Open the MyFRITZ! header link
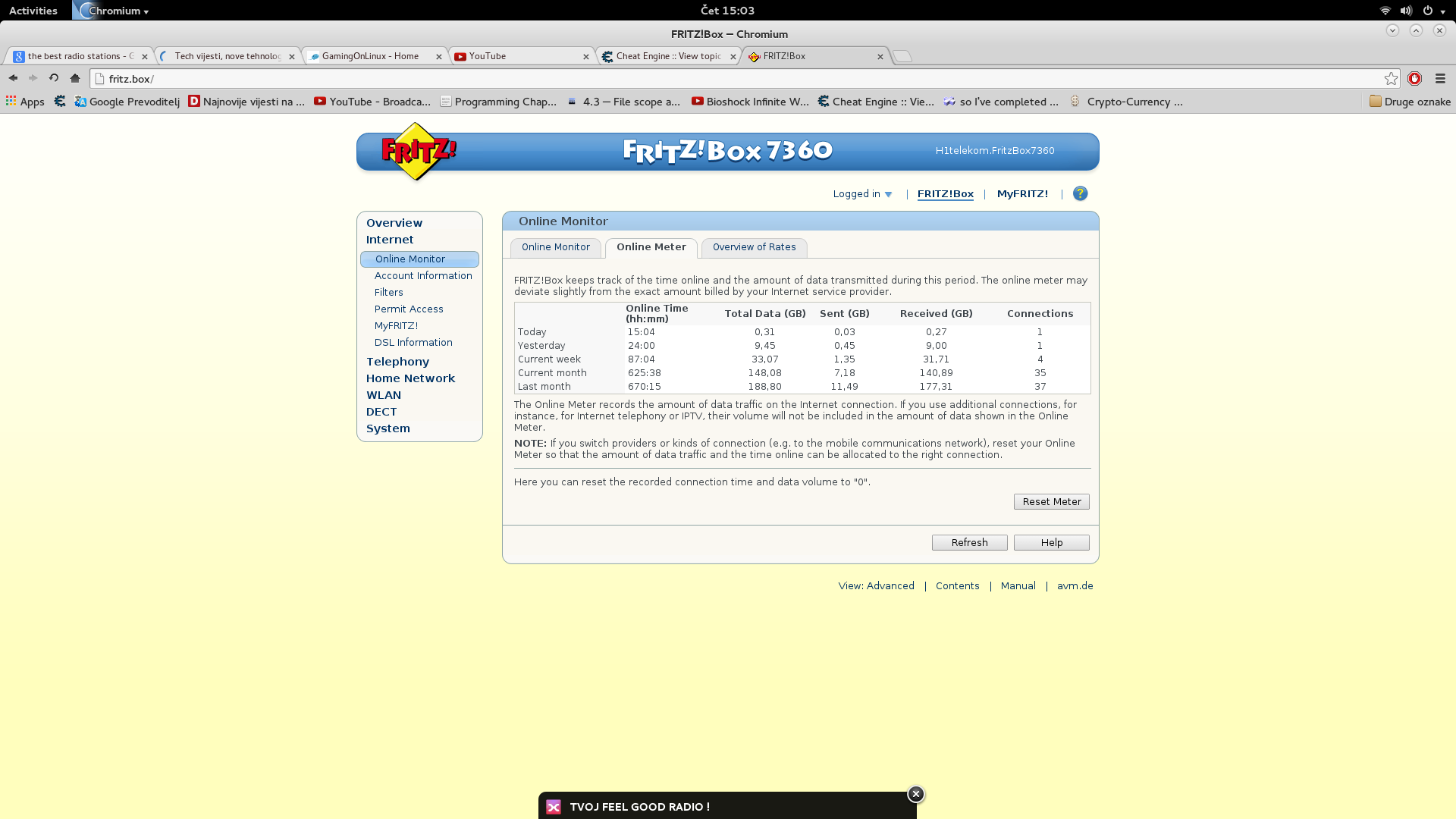Screen dimensions: 1456x819 (1022, 194)
